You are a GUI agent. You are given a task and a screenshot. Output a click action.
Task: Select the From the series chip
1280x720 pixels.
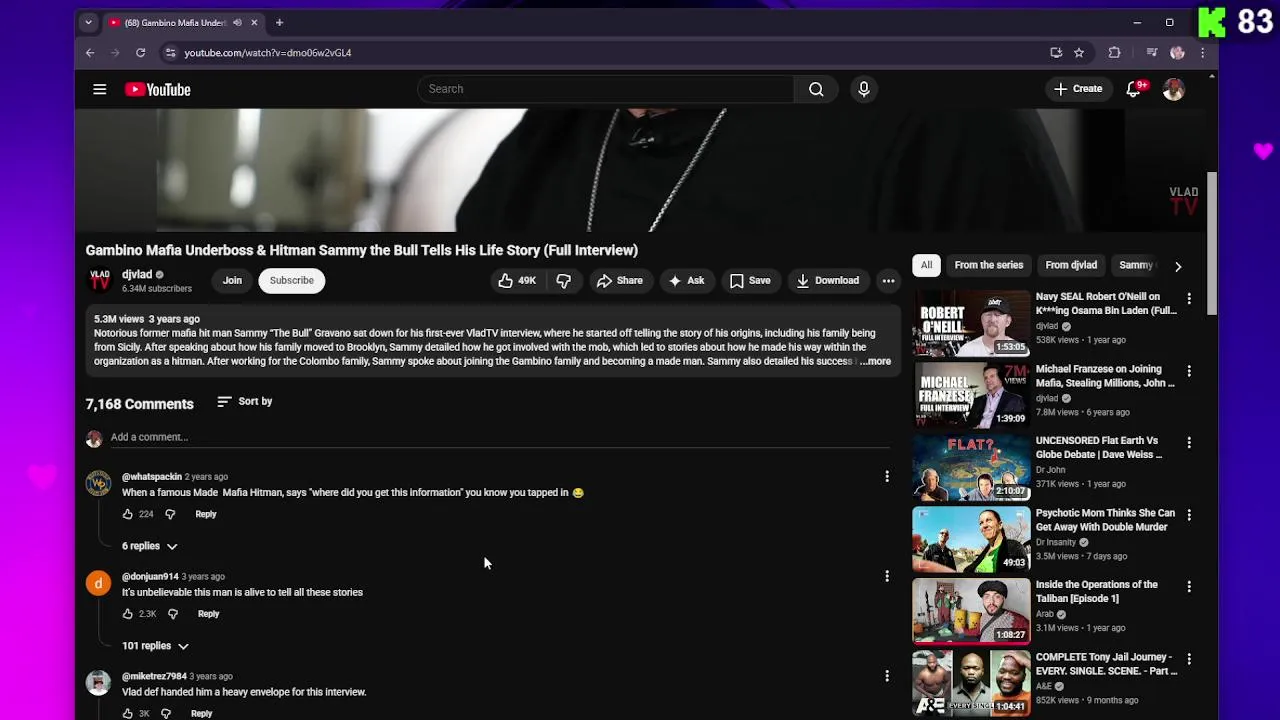(x=989, y=265)
